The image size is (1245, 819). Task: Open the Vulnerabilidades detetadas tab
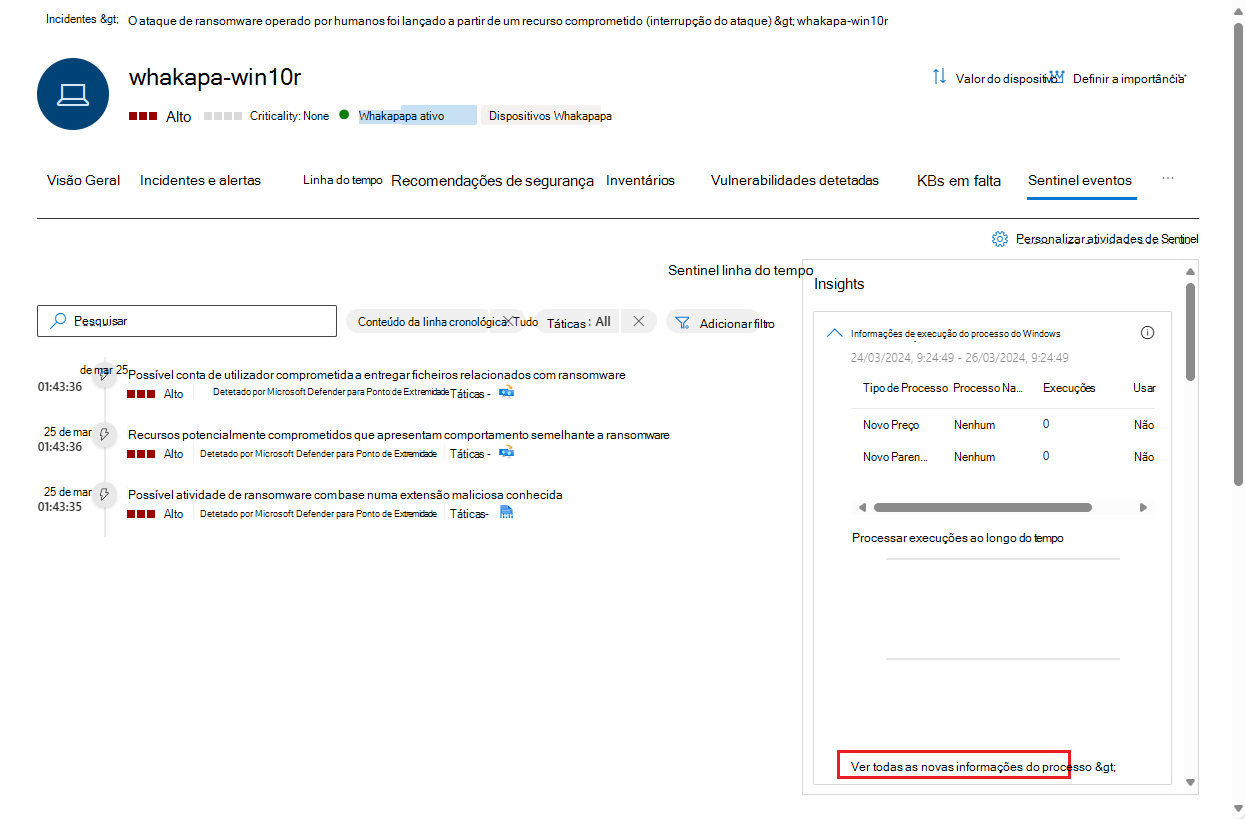(x=795, y=181)
